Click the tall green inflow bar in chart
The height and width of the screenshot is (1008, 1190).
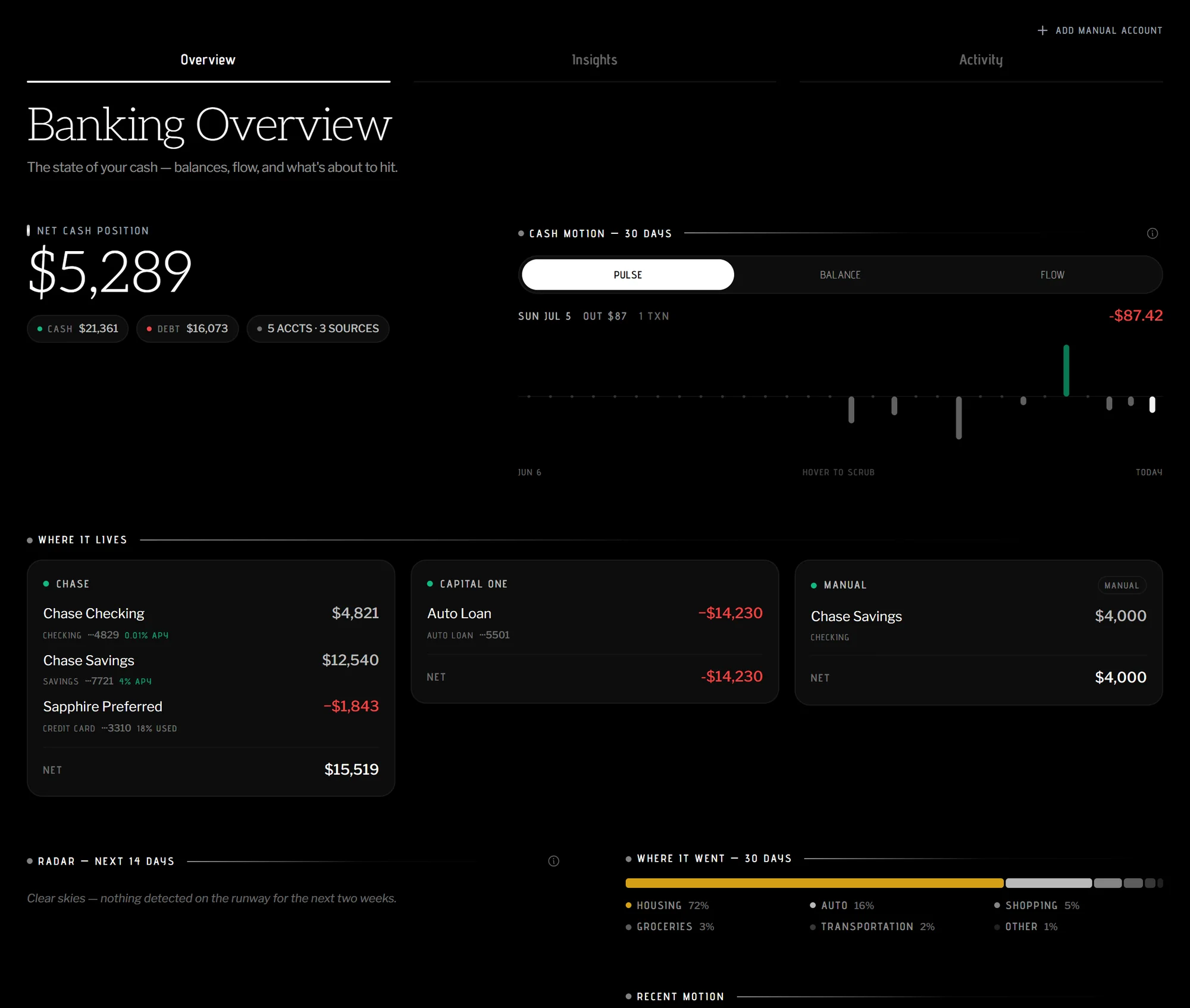[1066, 370]
